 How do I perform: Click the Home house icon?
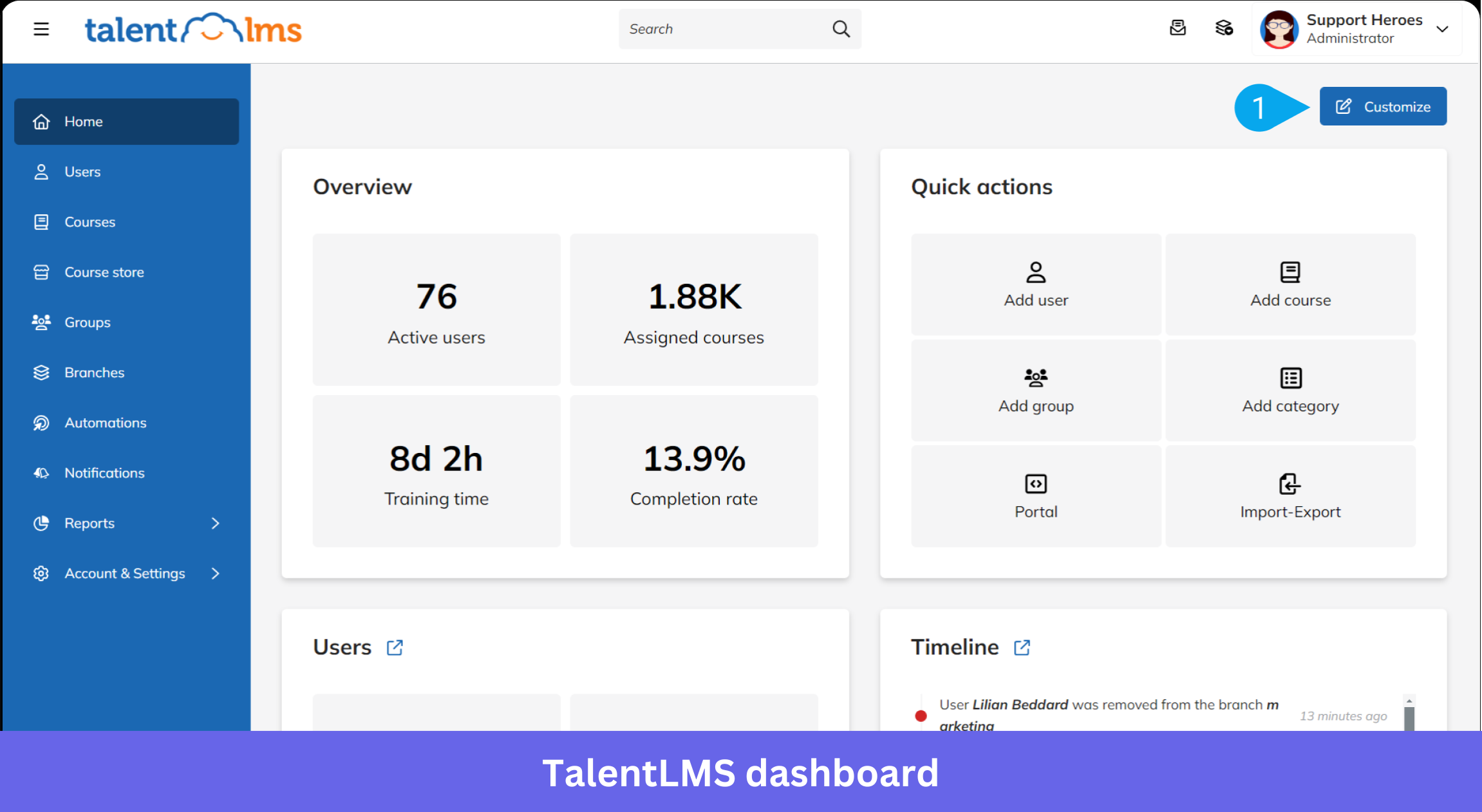(41, 122)
